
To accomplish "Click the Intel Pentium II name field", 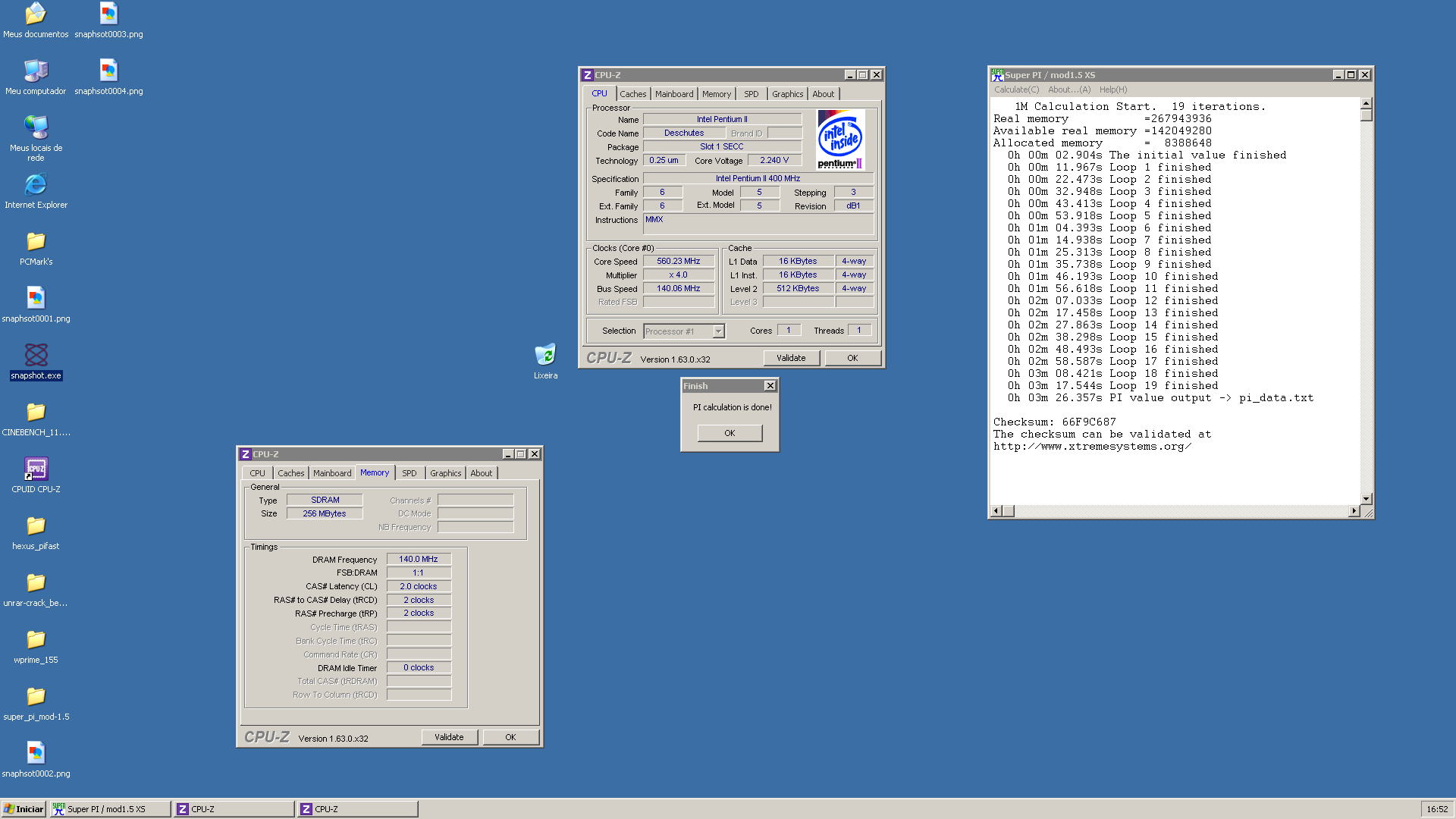I will pos(722,119).
